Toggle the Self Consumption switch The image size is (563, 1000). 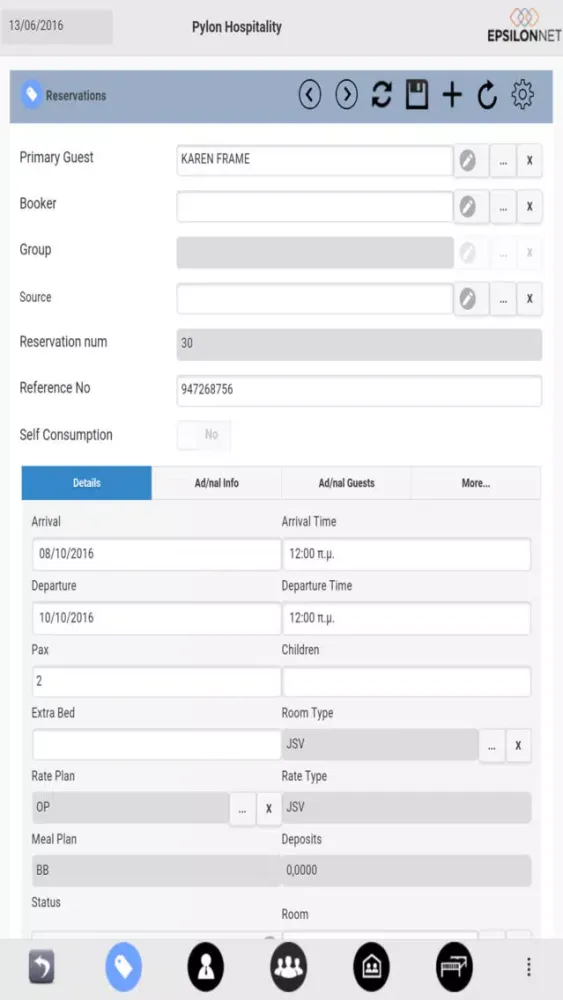point(204,435)
